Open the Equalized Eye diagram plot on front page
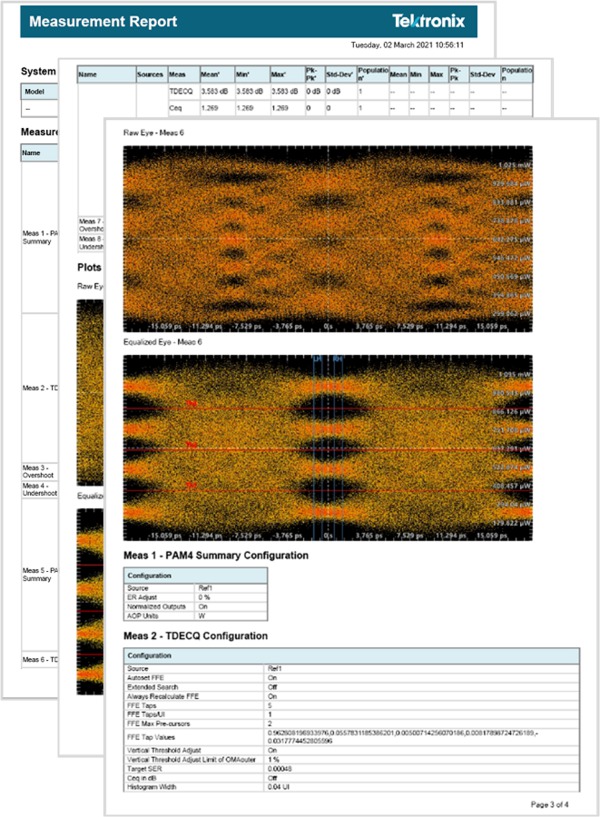The width and height of the screenshot is (600, 817). click(328, 448)
